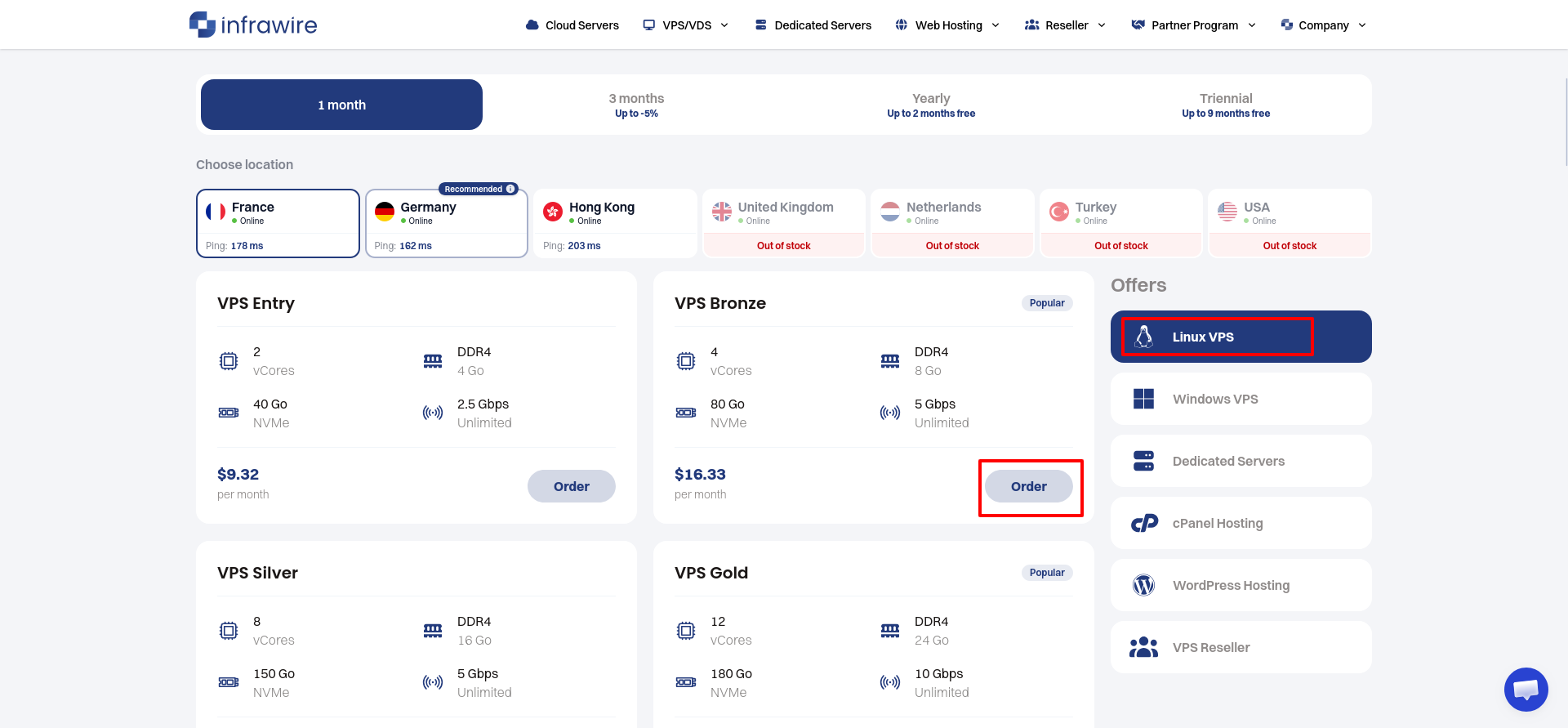Viewport: 1568px width, 728px height.
Task: Select the United Kingdom location card
Action: 784,223
